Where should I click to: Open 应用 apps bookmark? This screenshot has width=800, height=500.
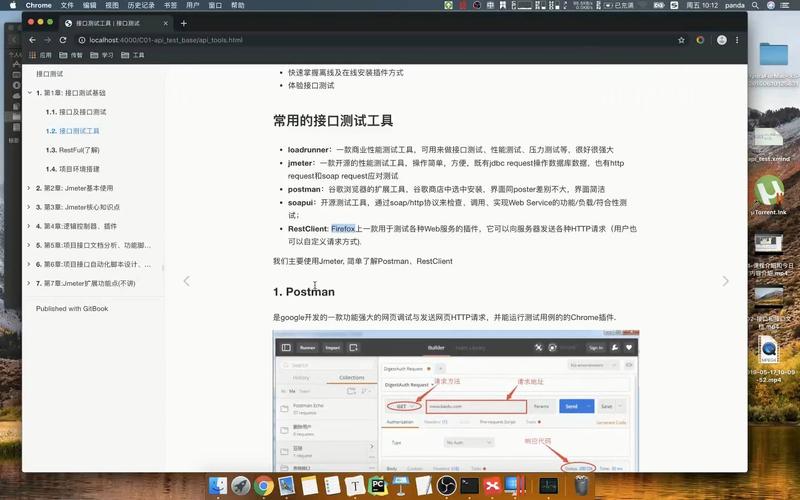click(x=40, y=55)
